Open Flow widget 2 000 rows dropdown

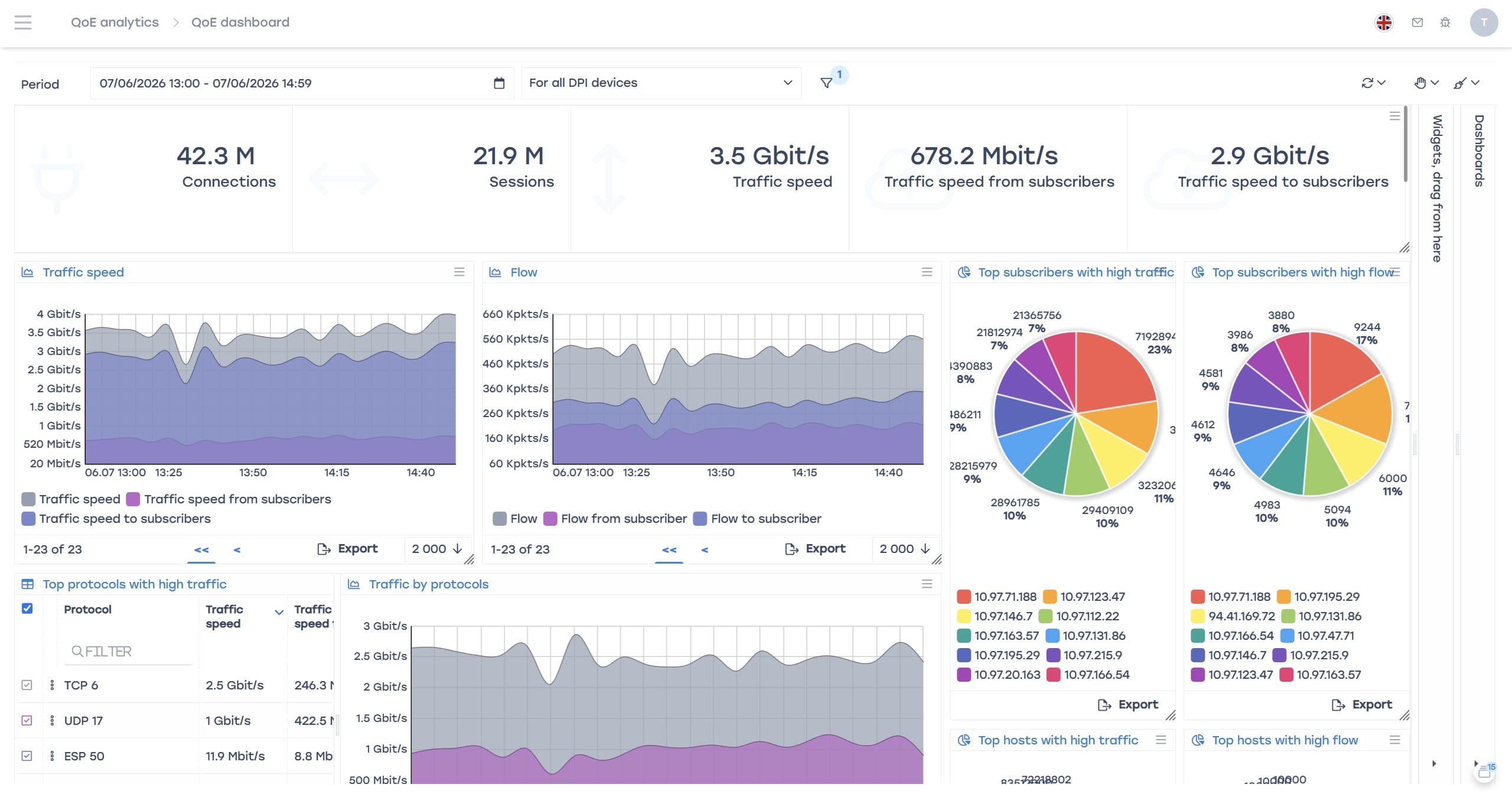coord(905,549)
